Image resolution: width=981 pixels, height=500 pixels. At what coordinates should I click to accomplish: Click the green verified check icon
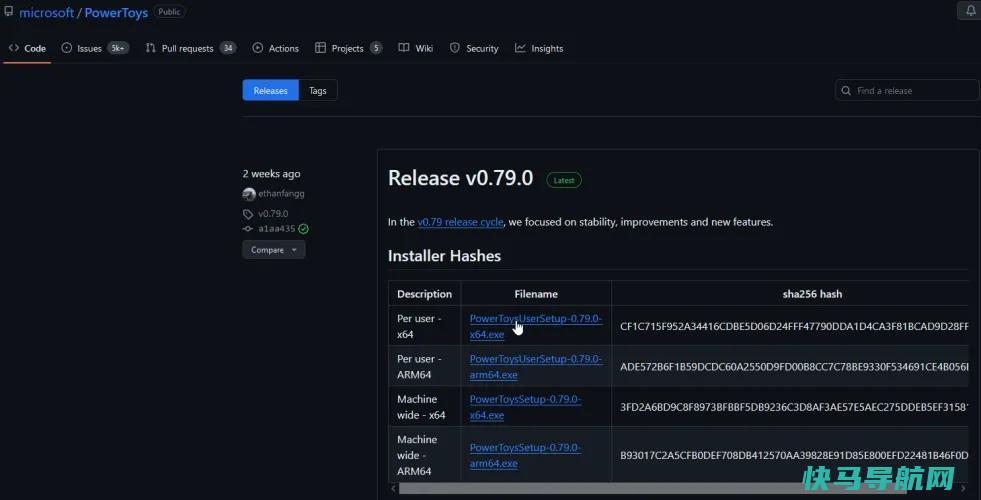pos(303,229)
